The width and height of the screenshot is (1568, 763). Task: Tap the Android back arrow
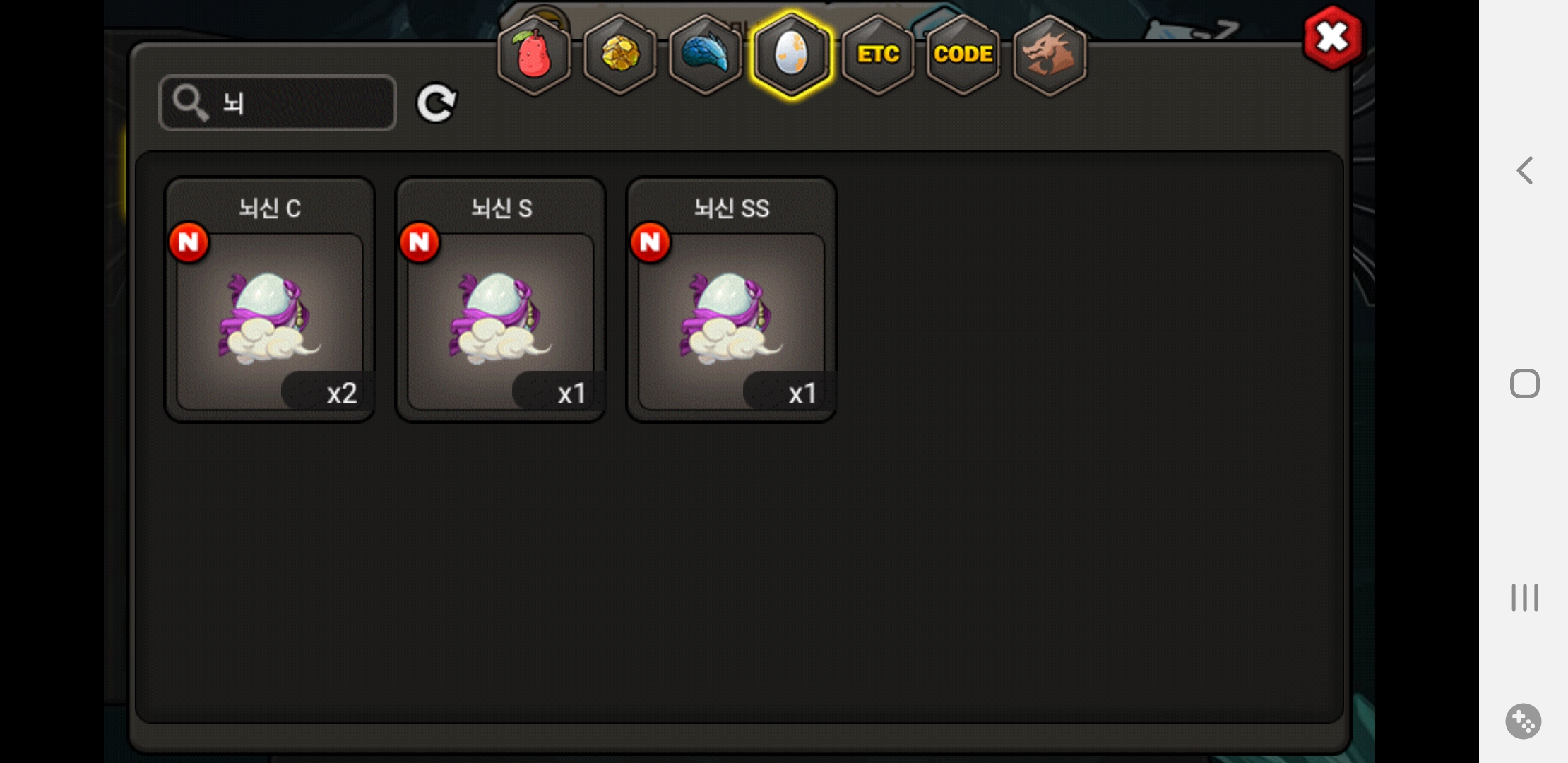click(x=1524, y=170)
